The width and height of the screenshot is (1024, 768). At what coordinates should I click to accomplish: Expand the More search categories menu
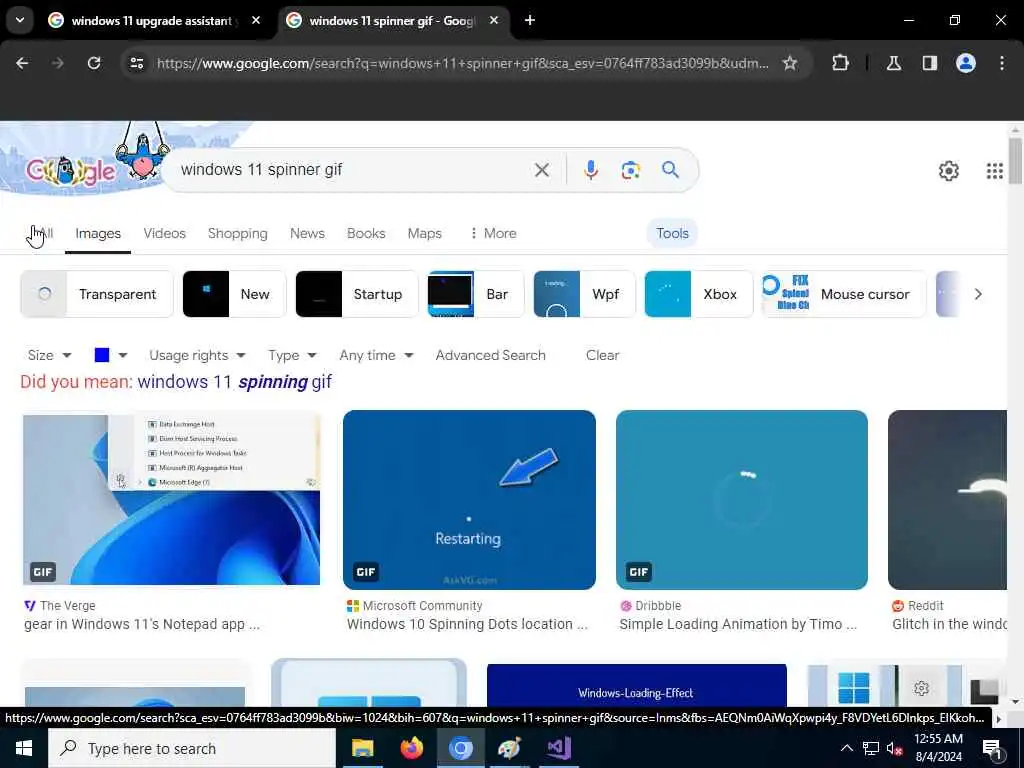(493, 233)
